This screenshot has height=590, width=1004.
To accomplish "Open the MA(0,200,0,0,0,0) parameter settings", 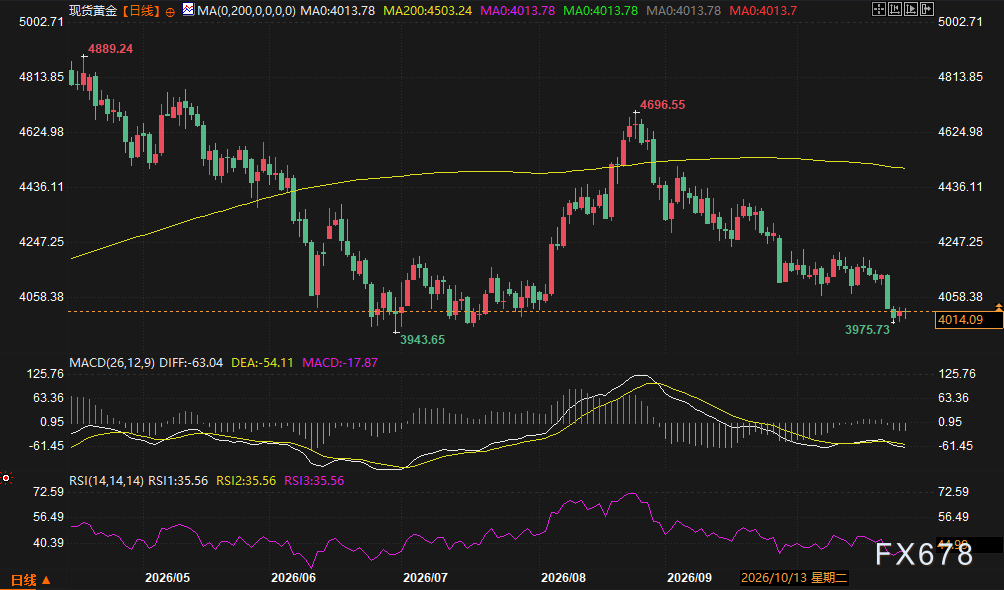I will pos(247,11).
